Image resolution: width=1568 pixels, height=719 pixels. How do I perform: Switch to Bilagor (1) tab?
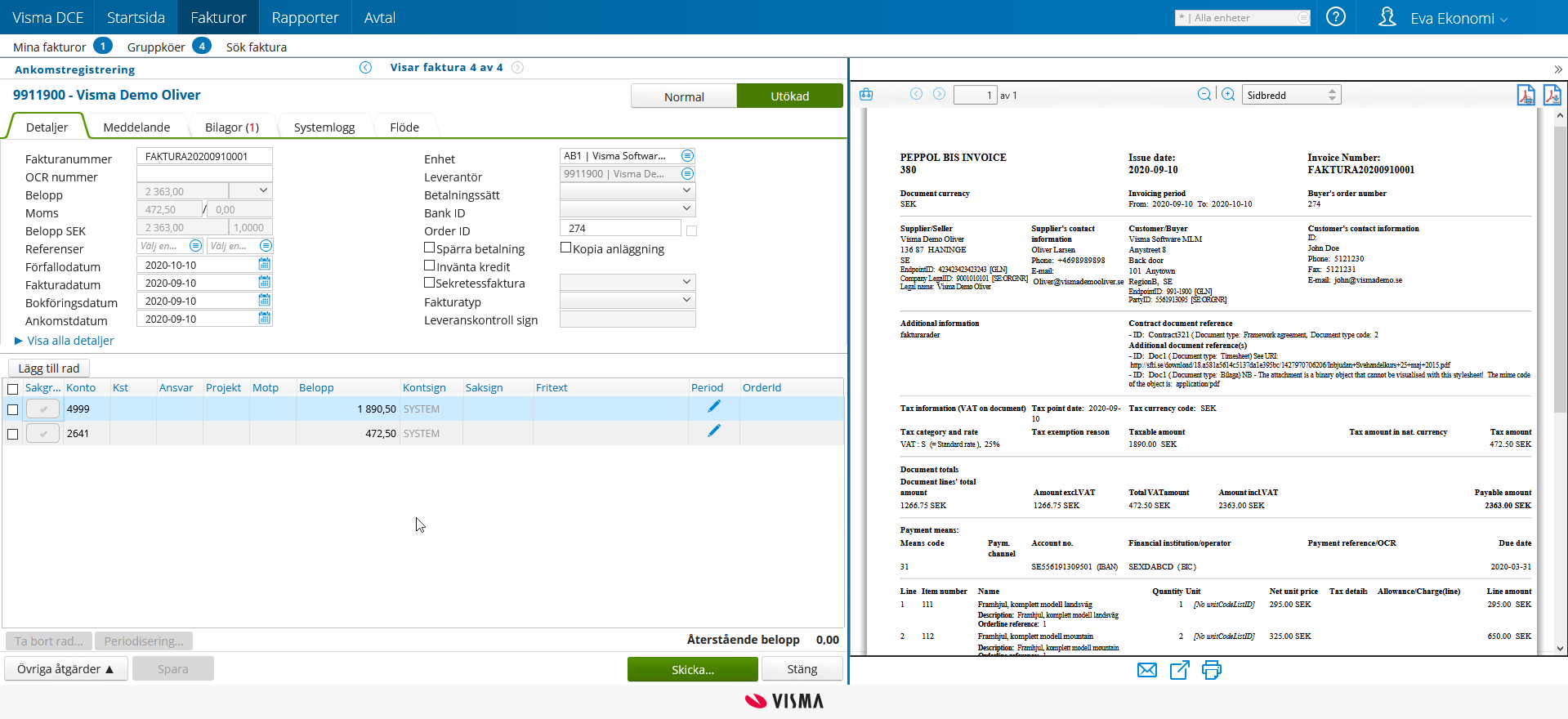232,127
